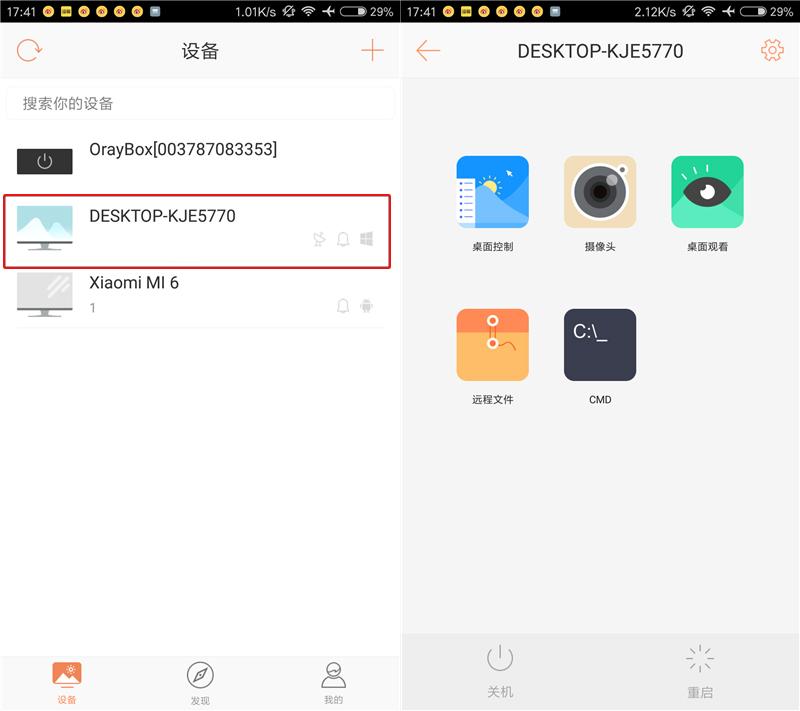The image size is (800, 711).
Task: Launch 桌面观看 (Desktop View) mode
Action: pos(707,192)
